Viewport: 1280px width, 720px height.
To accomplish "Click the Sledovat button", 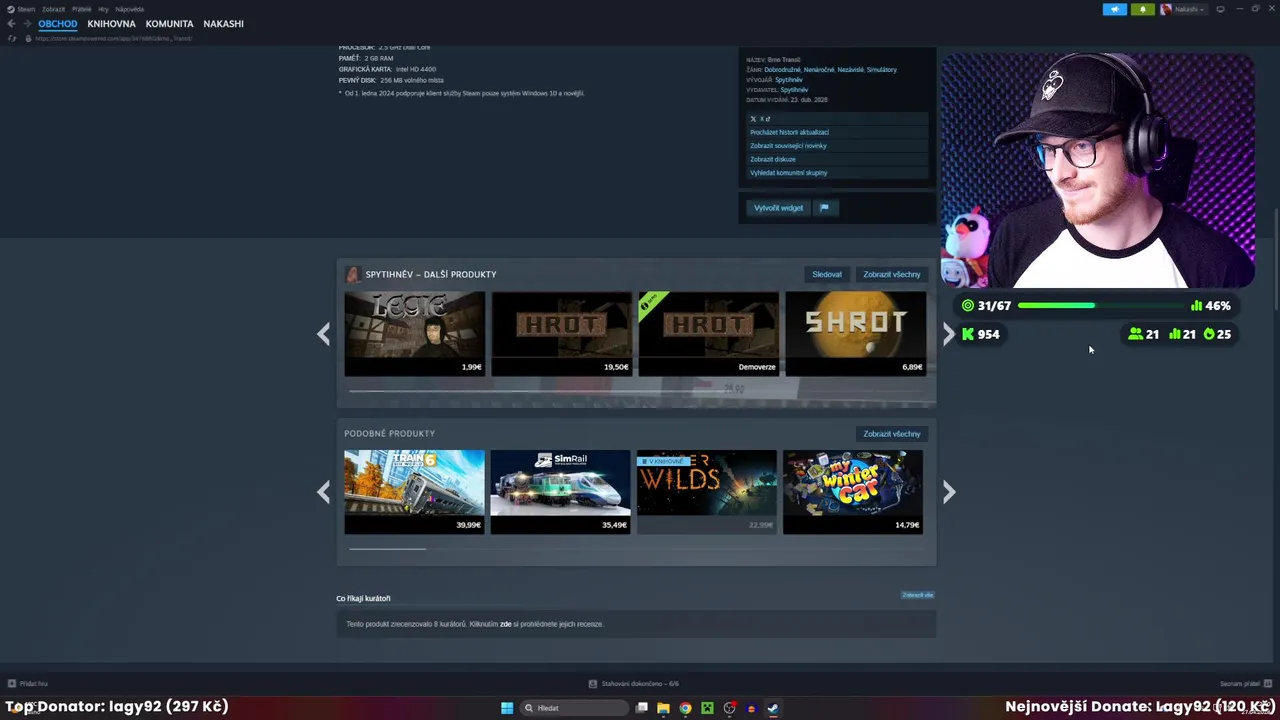I will point(827,274).
